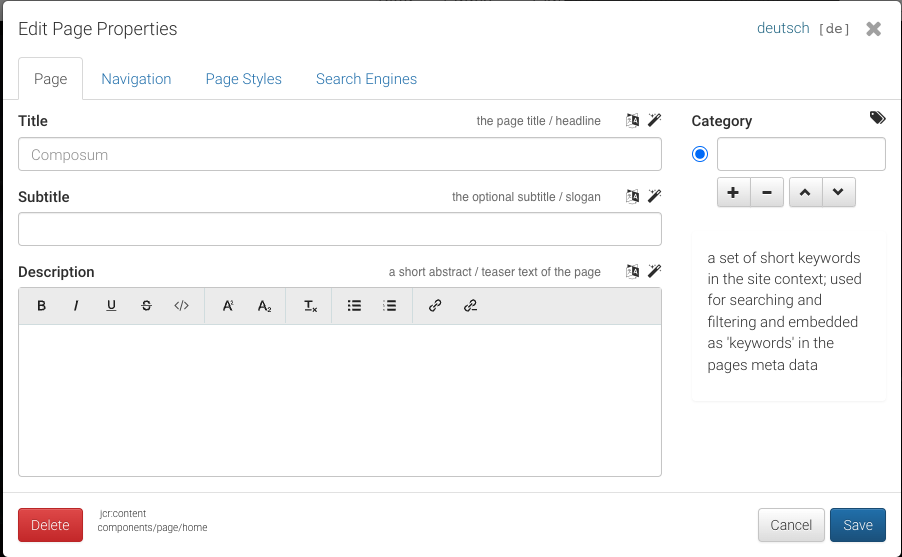Click the Category keywords help text
The image size is (902, 557).
(785, 311)
